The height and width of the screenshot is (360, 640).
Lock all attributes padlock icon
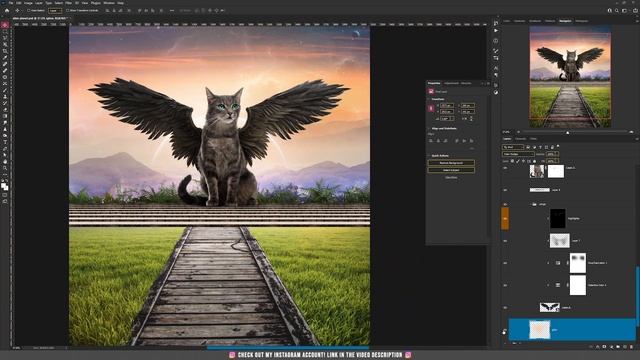coord(534,161)
